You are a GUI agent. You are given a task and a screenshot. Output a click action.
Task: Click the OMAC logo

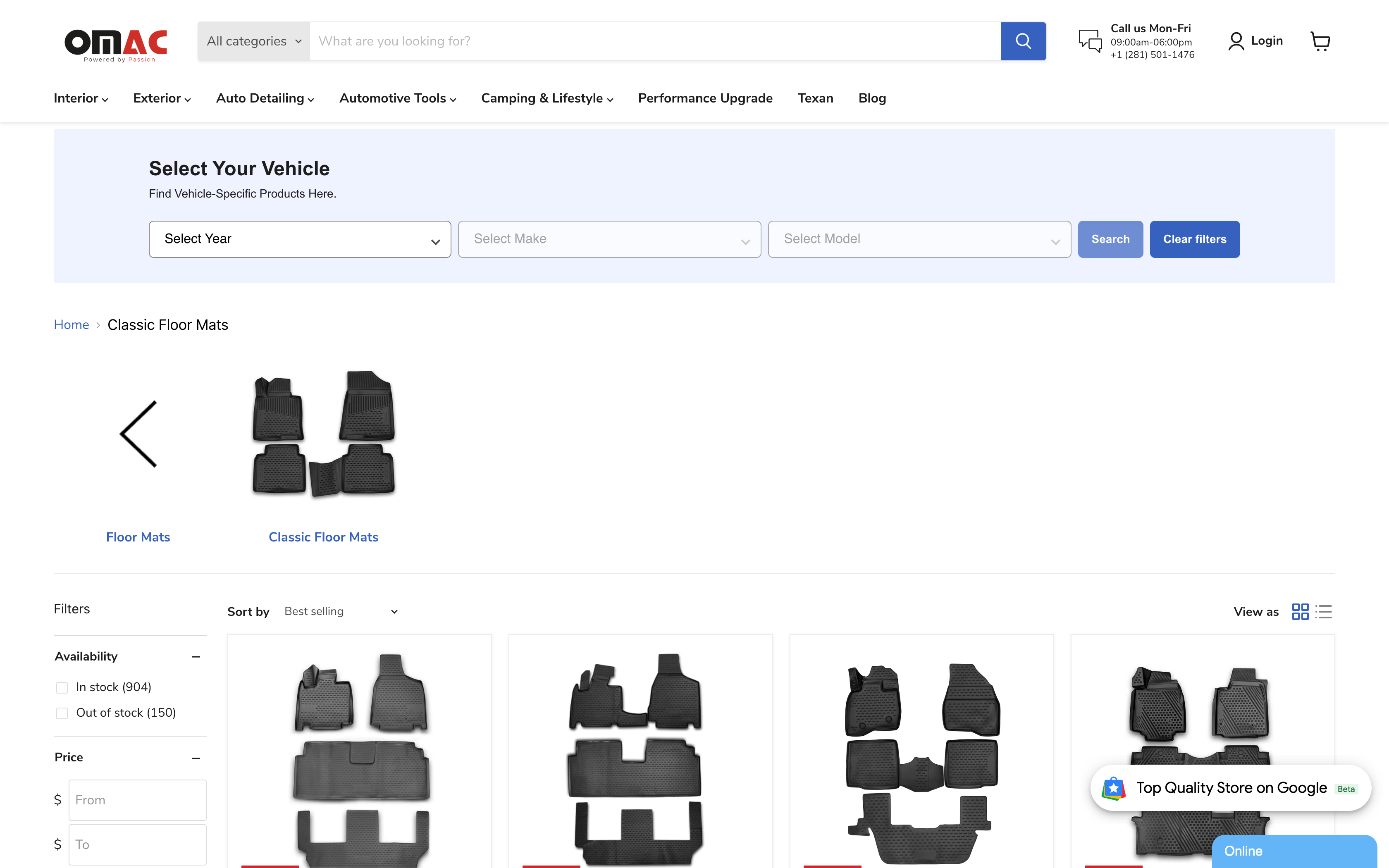click(x=116, y=44)
